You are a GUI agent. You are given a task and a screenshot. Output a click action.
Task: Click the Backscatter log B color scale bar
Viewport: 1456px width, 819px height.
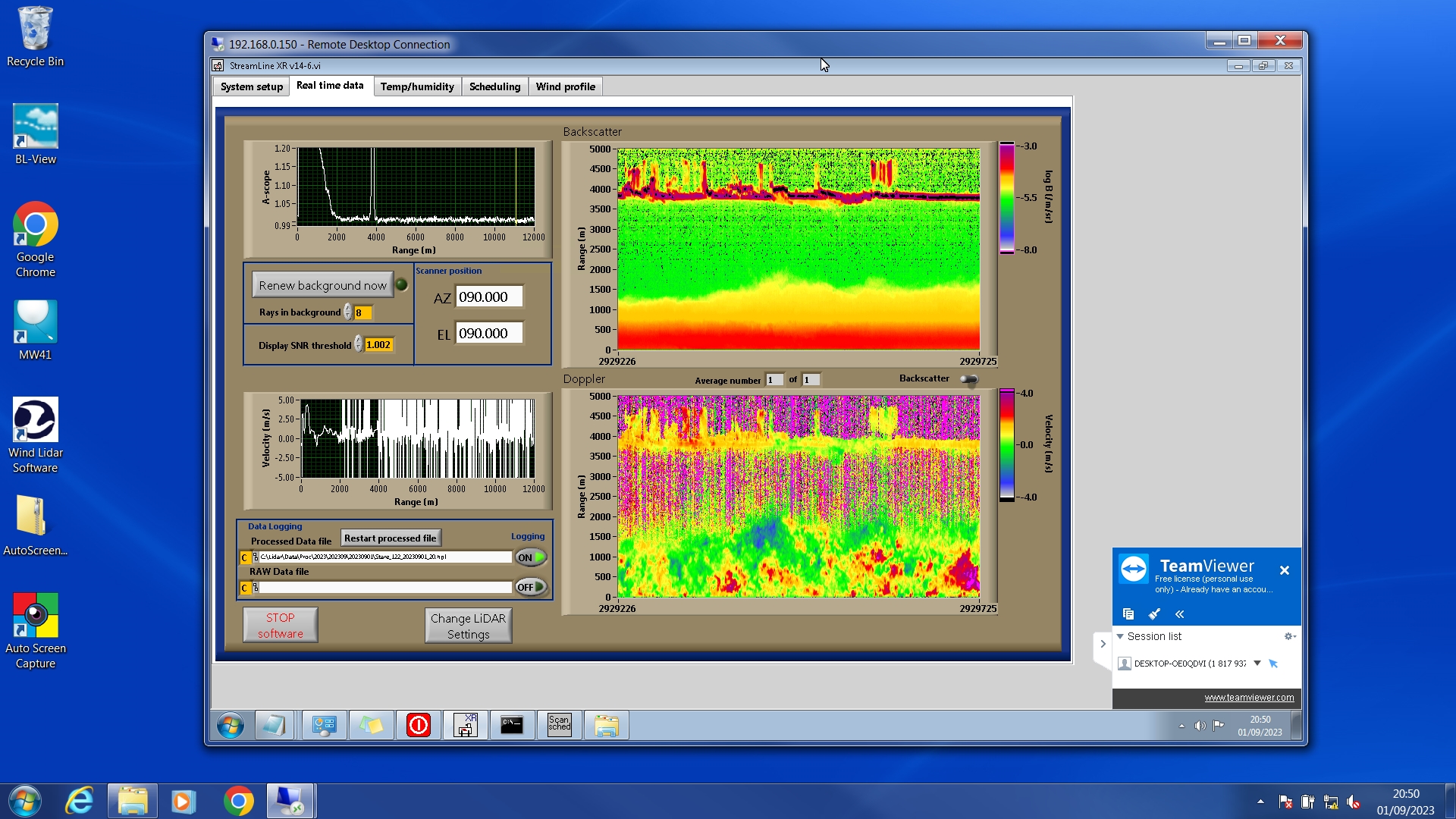point(1006,198)
